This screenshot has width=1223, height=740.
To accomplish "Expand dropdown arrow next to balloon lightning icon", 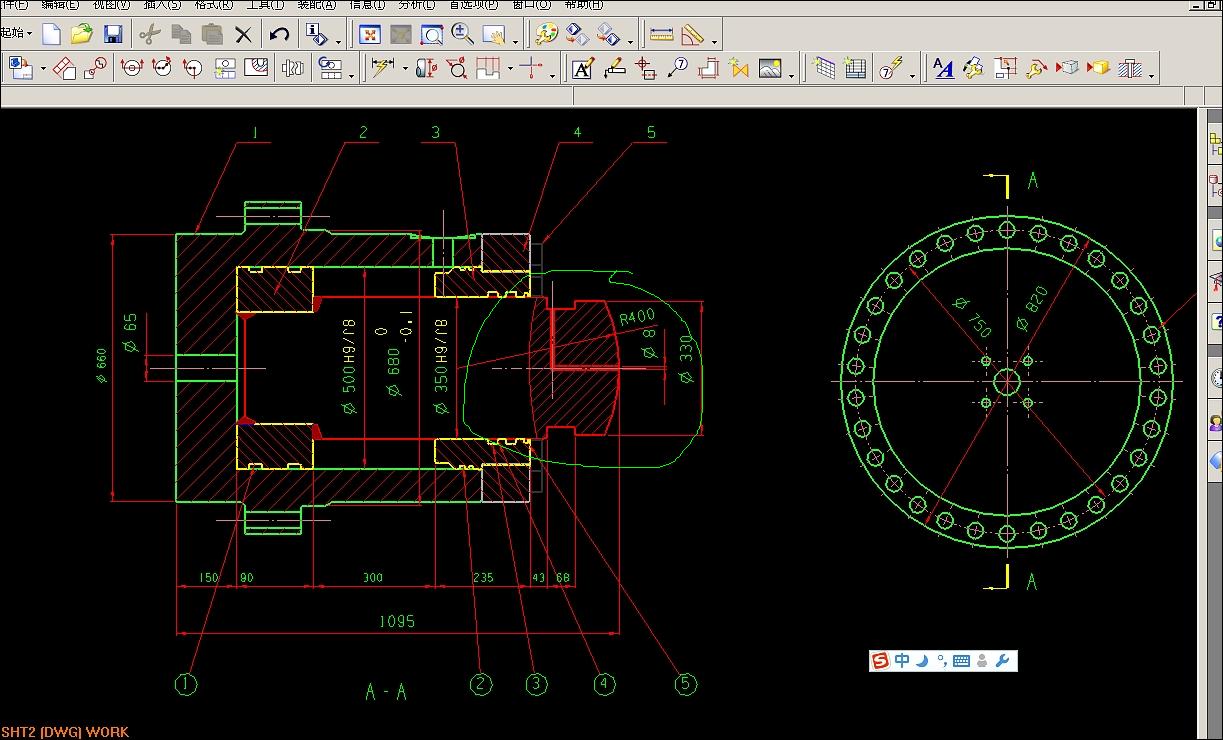I will (912, 75).
